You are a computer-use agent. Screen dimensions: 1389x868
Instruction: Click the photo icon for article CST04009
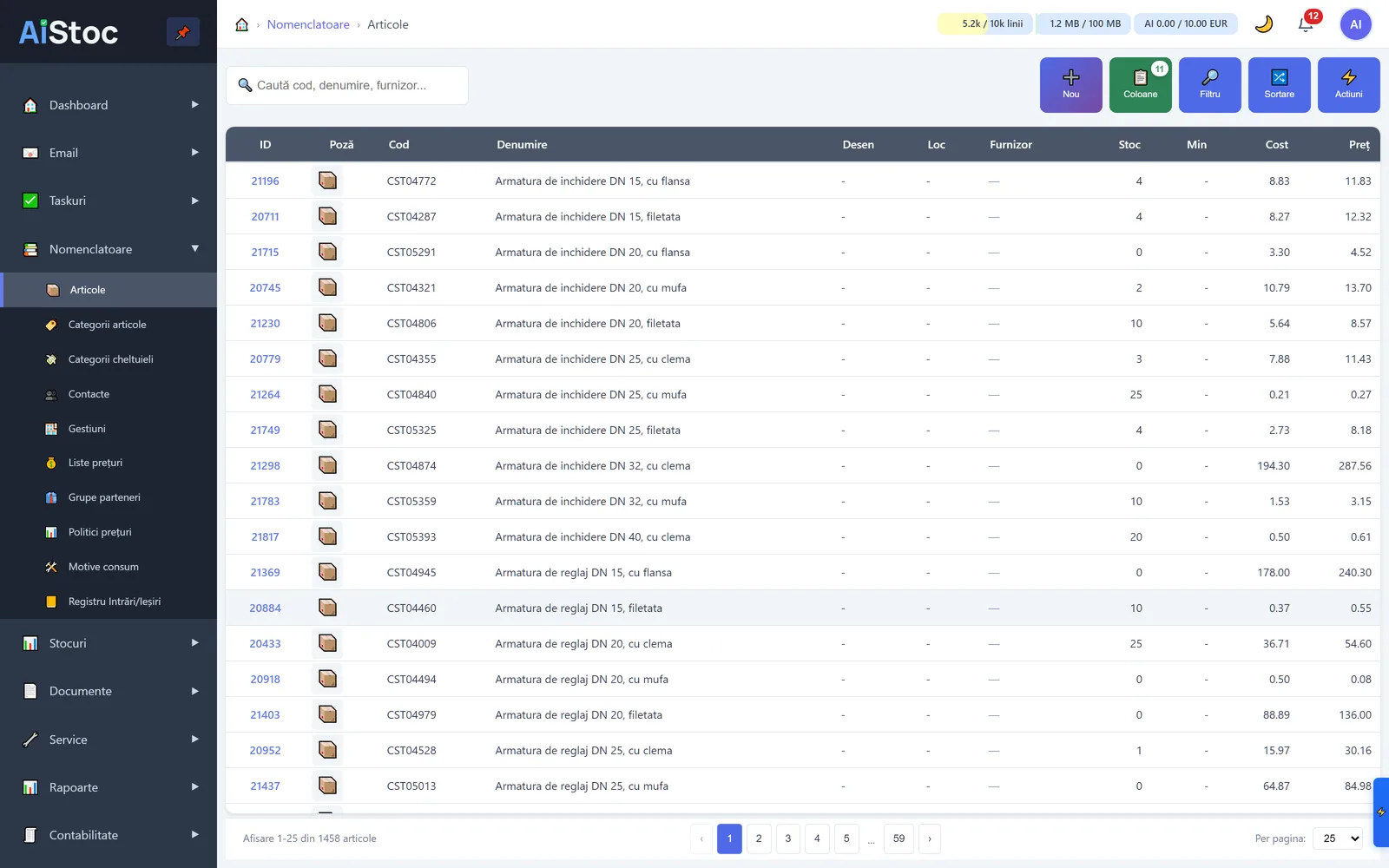327,643
